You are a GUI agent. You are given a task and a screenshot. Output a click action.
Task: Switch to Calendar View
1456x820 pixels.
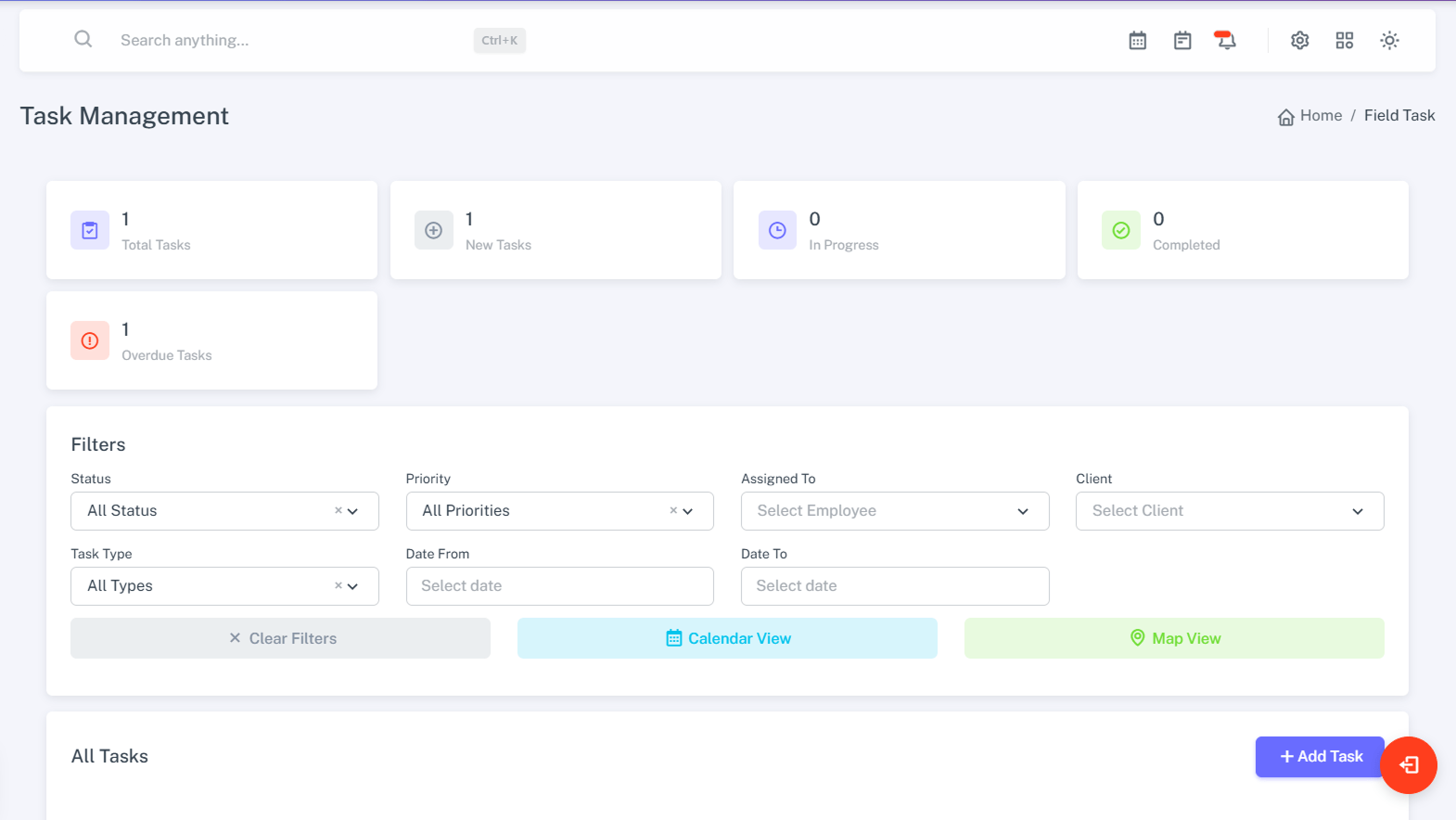coord(727,638)
